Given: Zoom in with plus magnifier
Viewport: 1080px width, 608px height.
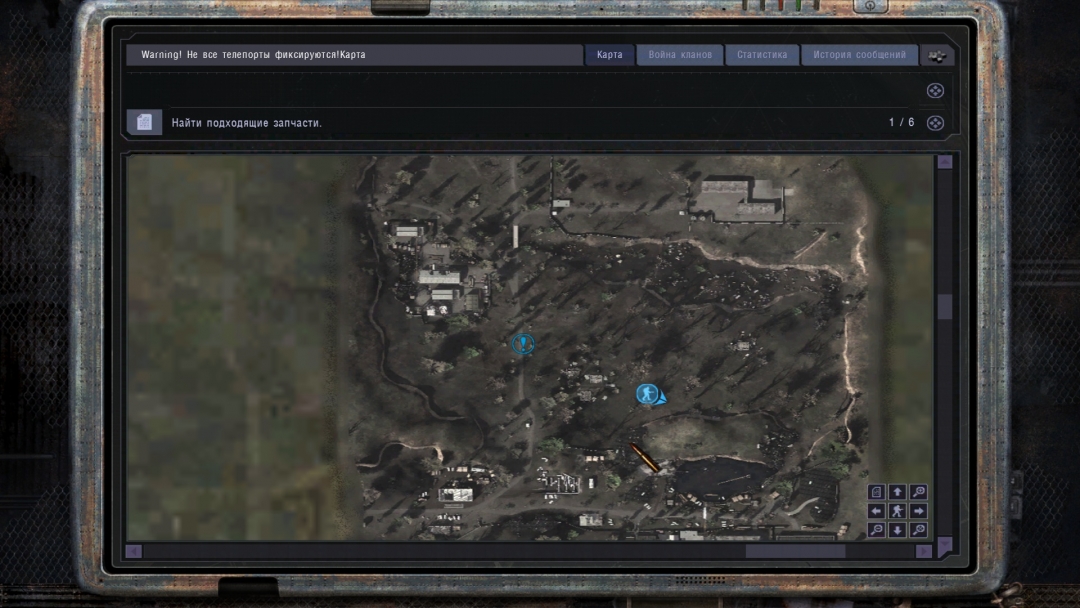Looking at the screenshot, I should click(x=918, y=492).
